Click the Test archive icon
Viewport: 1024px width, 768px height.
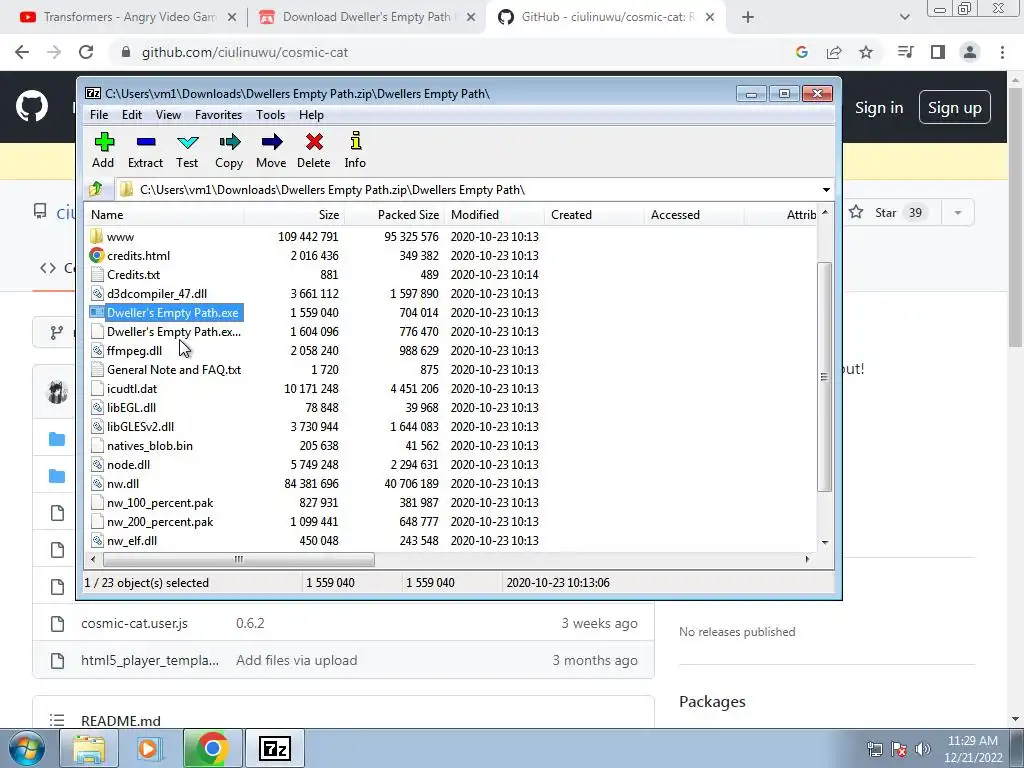pos(187,151)
